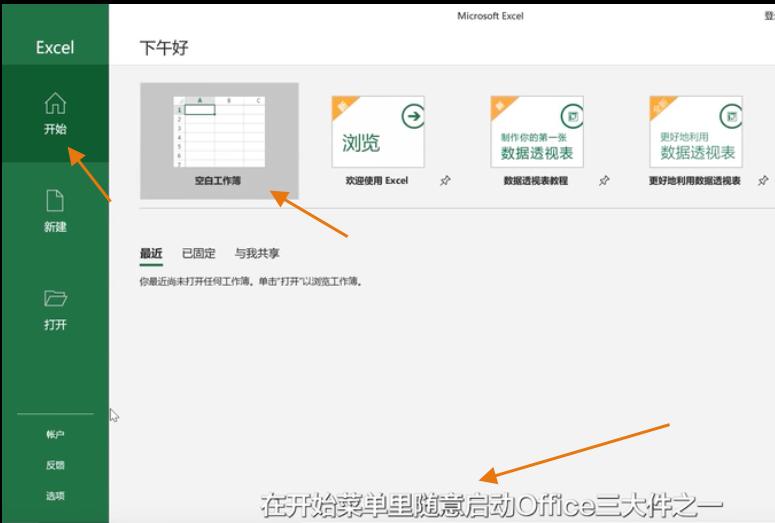Open the 反馈 (Feedback) page

55,465
